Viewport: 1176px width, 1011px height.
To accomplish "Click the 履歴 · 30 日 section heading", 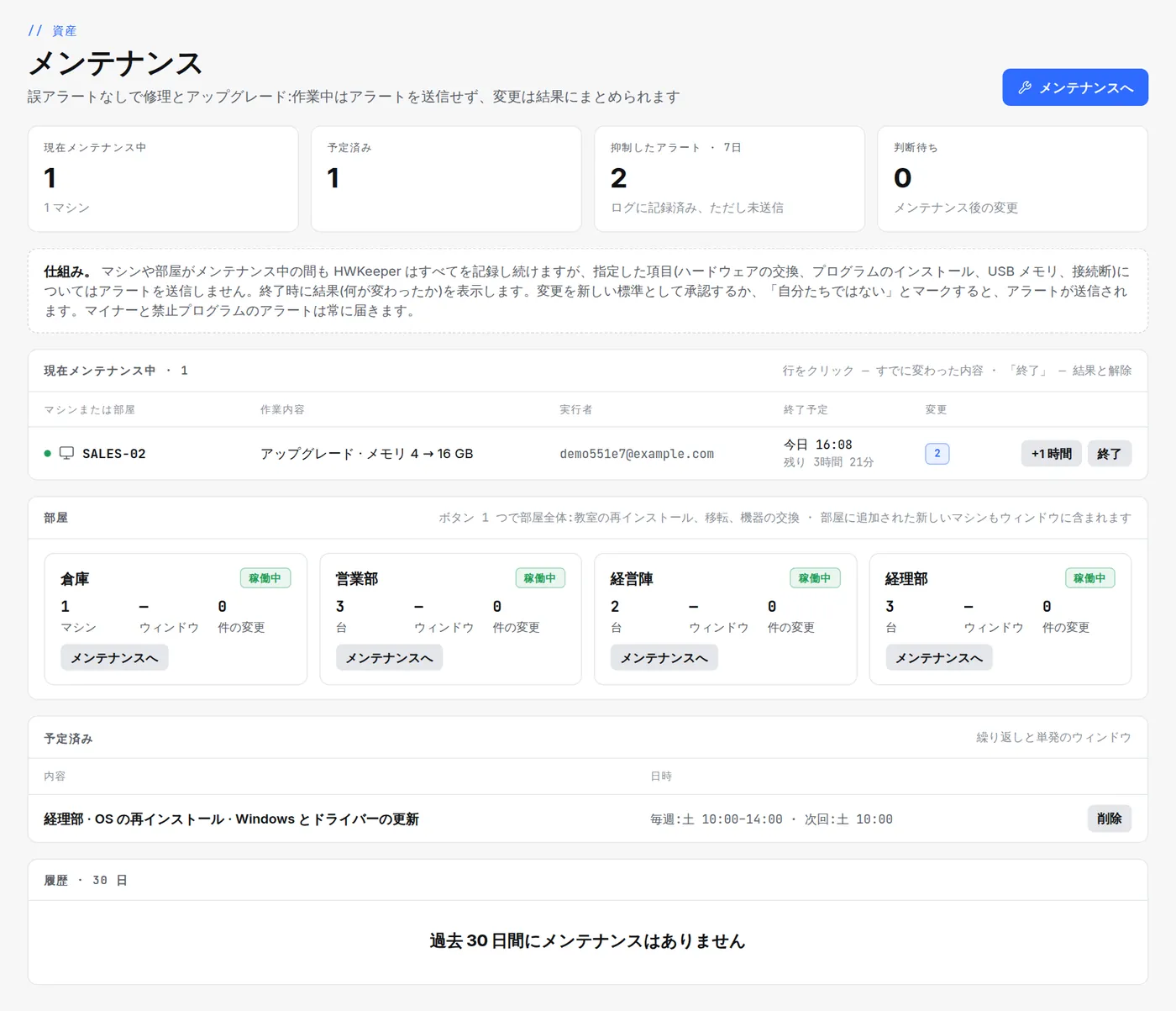I will (x=86, y=880).
